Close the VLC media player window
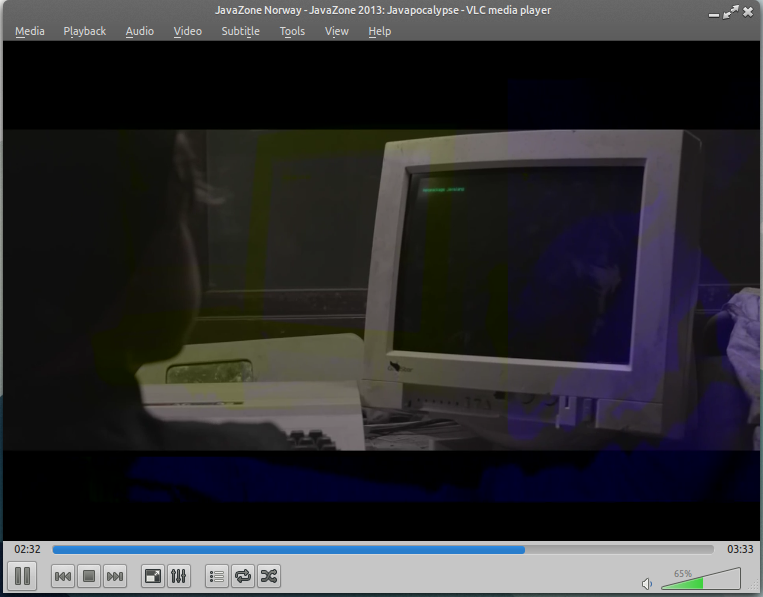This screenshot has width=763, height=597. point(748,12)
